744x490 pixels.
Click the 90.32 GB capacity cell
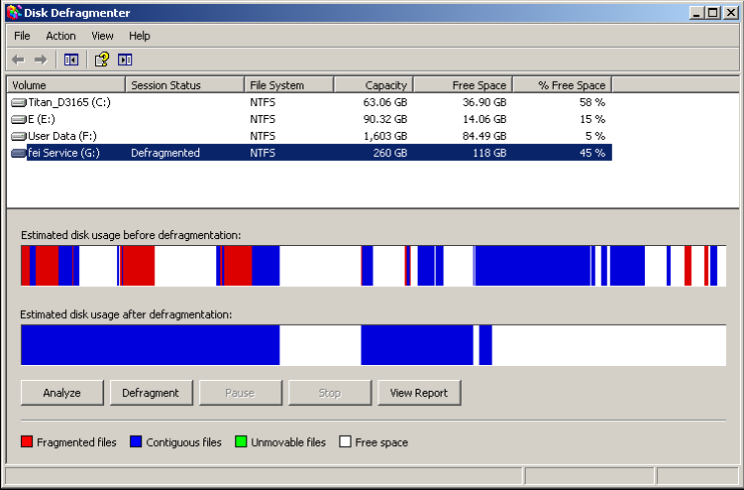pyautogui.click(x=385, y=120)
